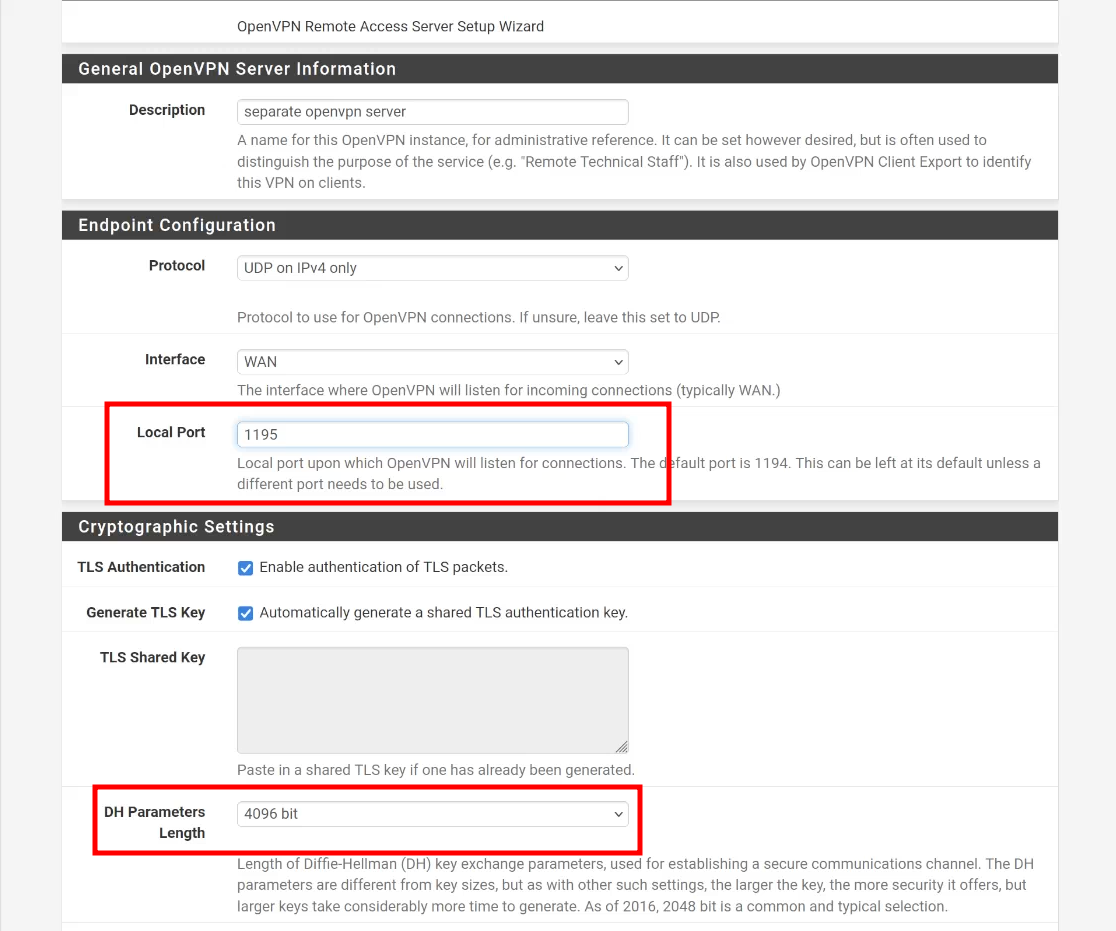Click the Interface label
The width and height of the screenshot is (1116, 931).
pos(175,359)
